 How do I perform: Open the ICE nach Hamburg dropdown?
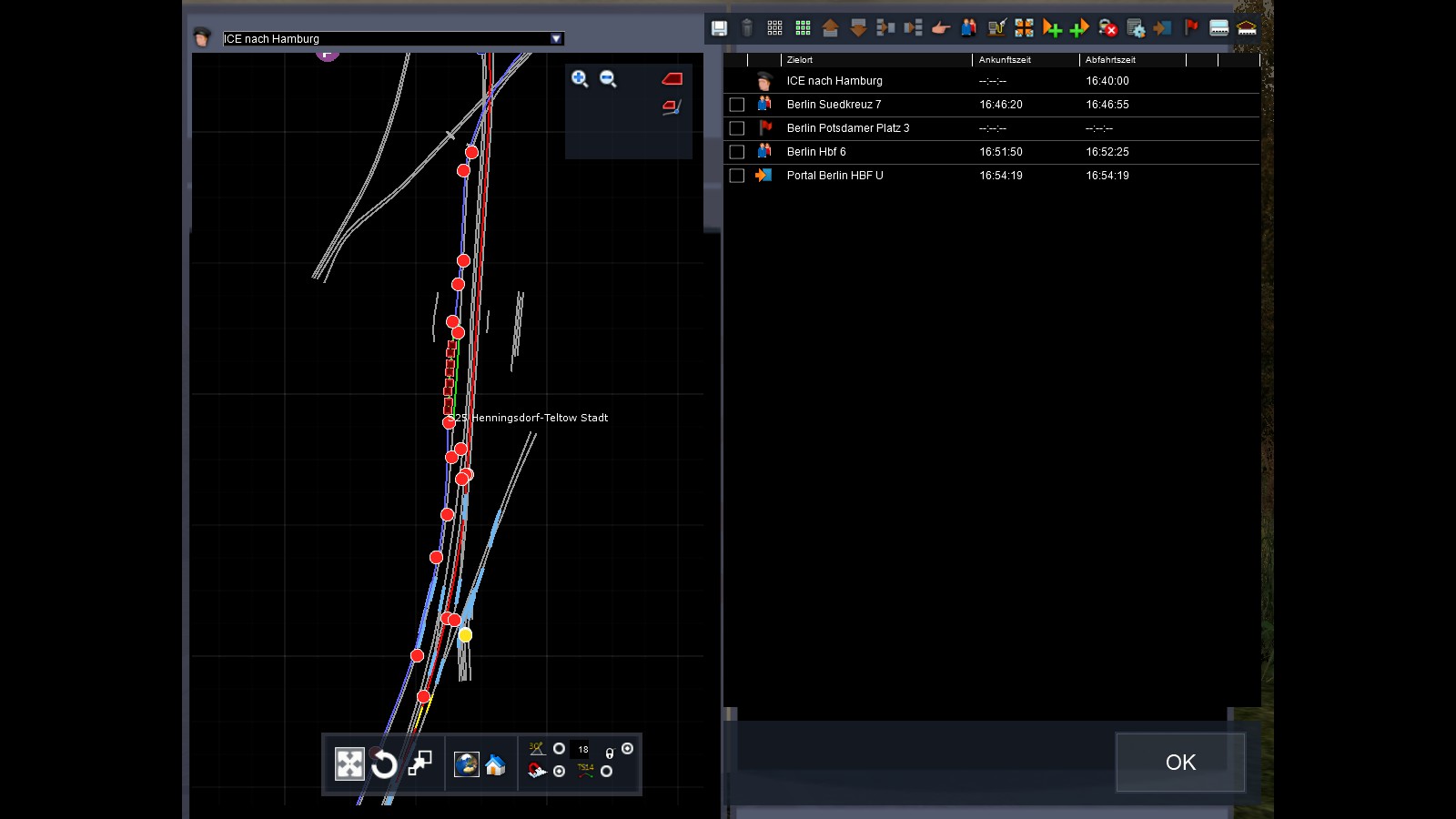[x=556, y=38]
